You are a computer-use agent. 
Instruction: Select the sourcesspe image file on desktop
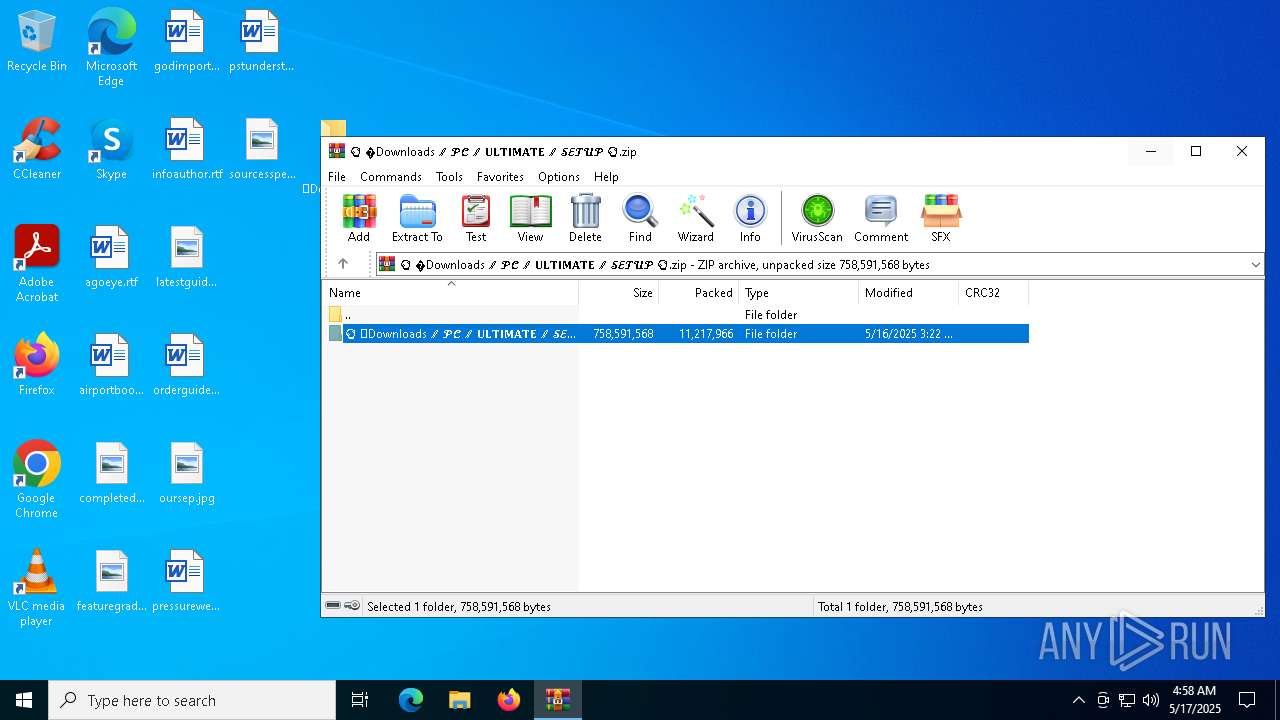pos(262,150)
